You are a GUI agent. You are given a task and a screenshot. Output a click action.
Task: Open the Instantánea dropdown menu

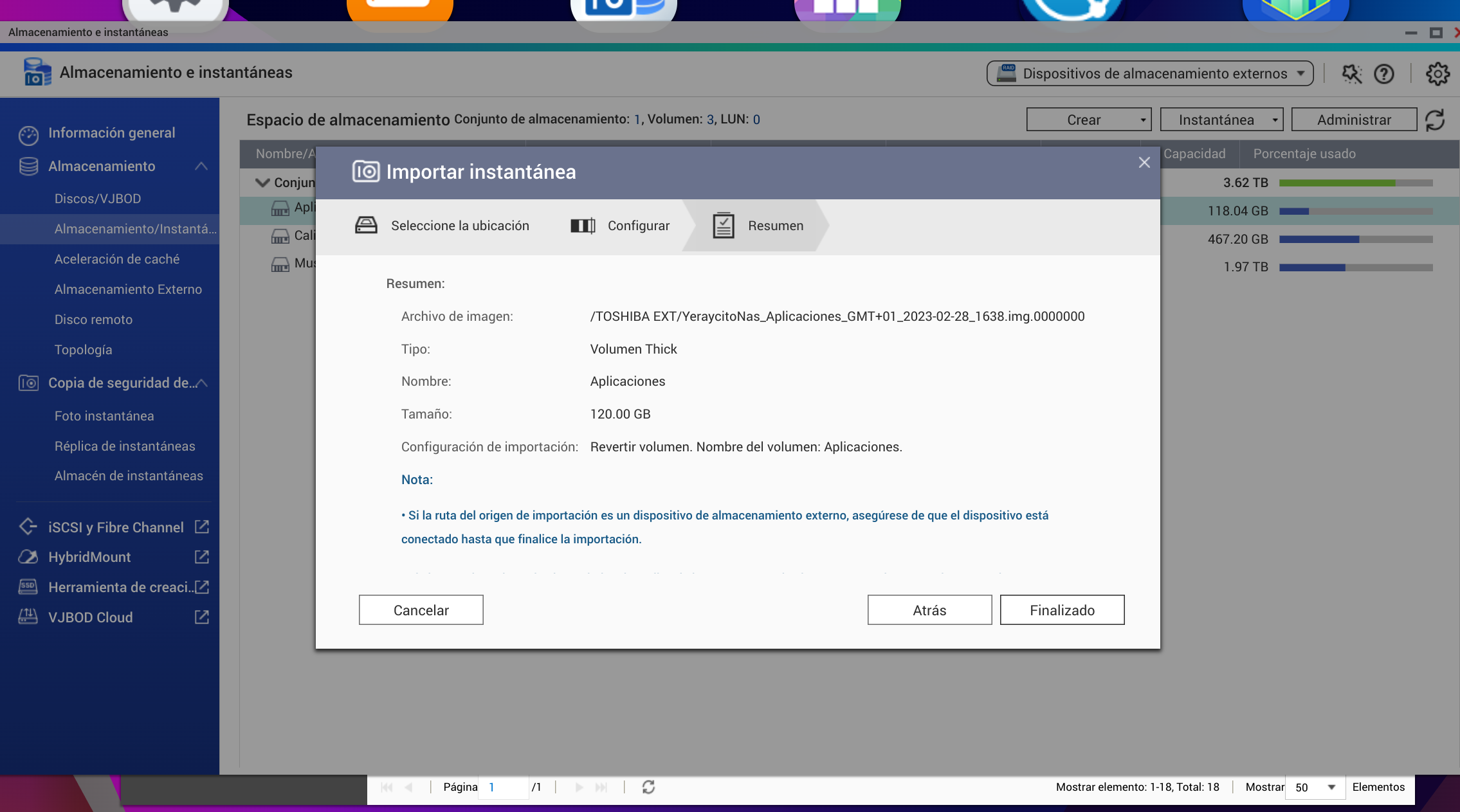(1221, 120)
